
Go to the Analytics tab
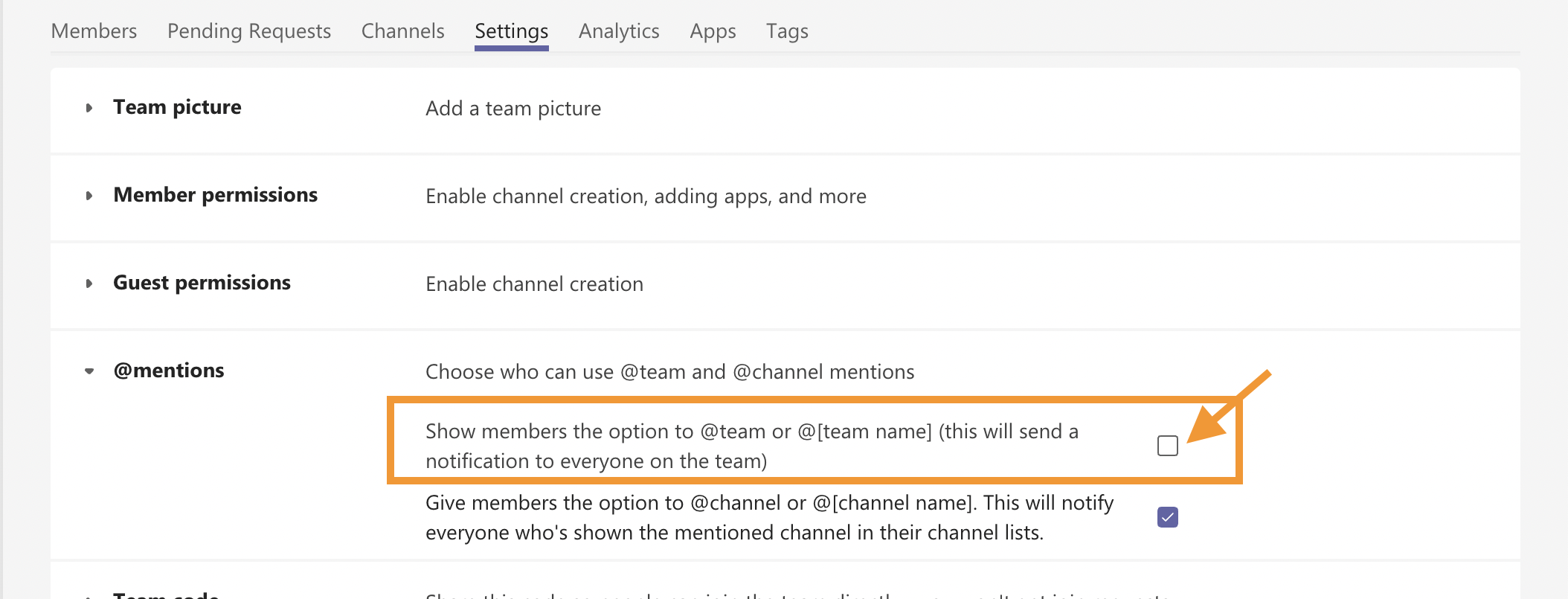click(619, 31)
